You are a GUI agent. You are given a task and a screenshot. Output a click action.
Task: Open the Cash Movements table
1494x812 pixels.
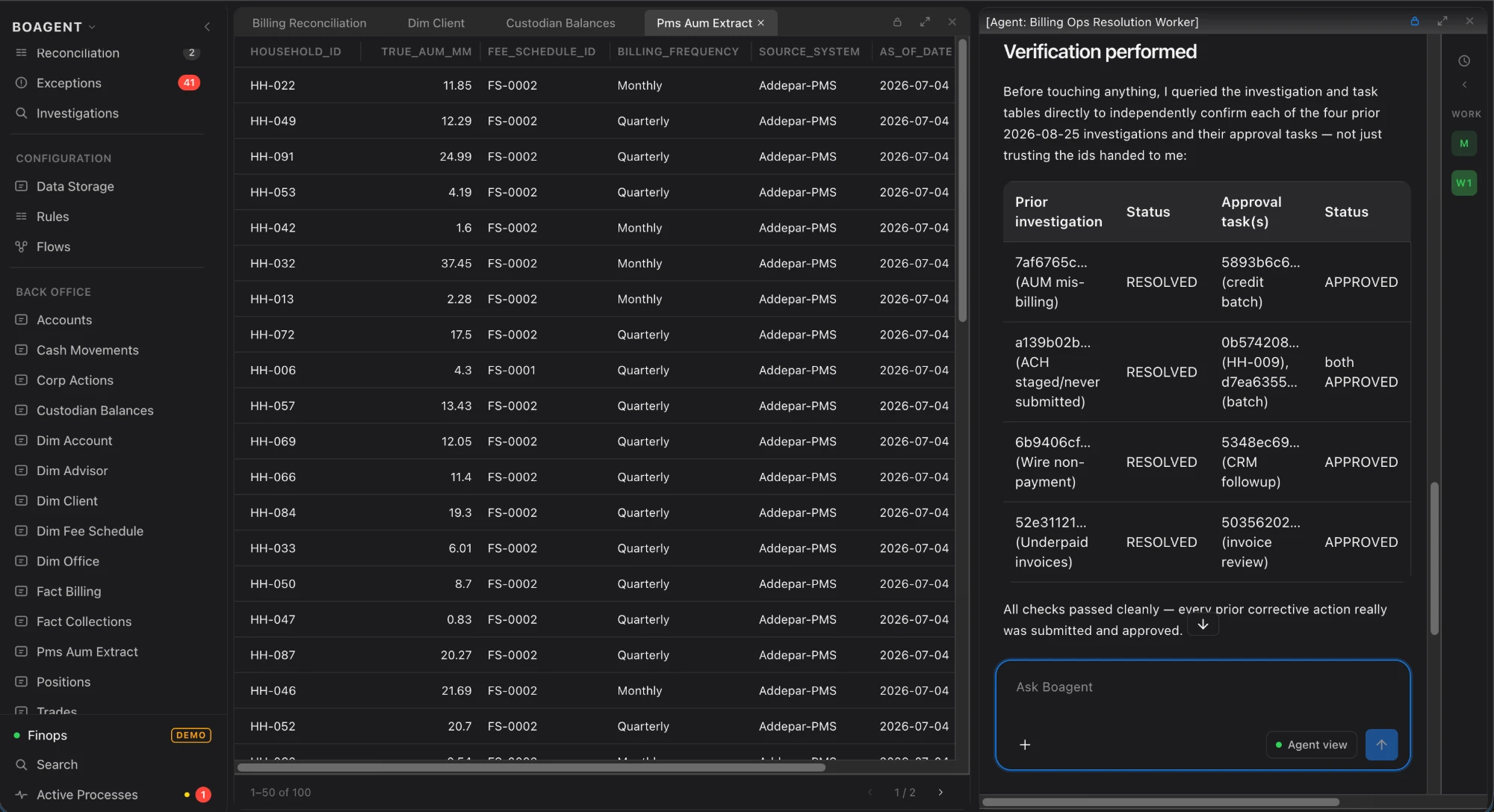[87, 350]
